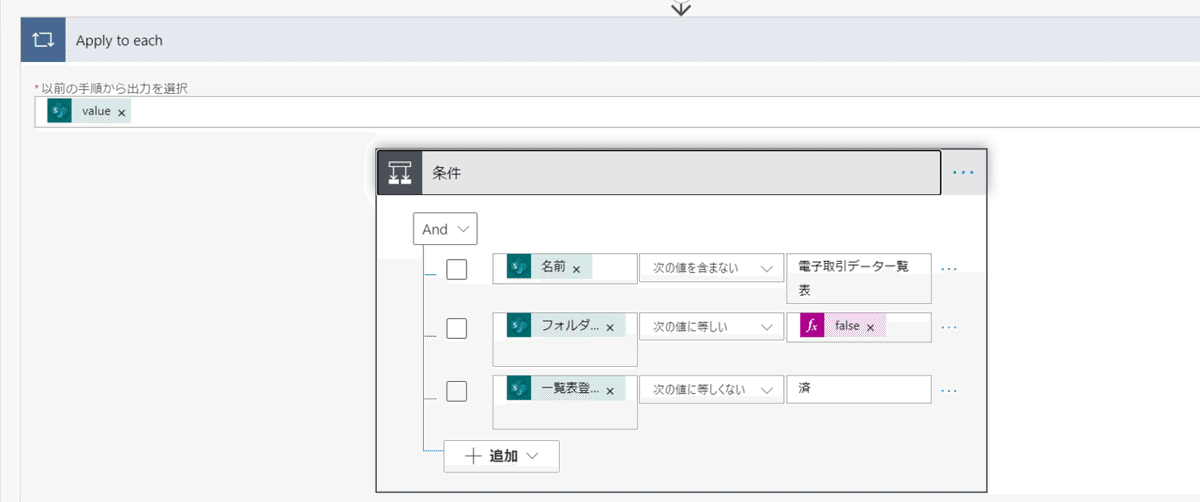Viewport: 1200px width, 502px height.
Task: Check the 名前 row checkbox
Action: click(457, 269)
